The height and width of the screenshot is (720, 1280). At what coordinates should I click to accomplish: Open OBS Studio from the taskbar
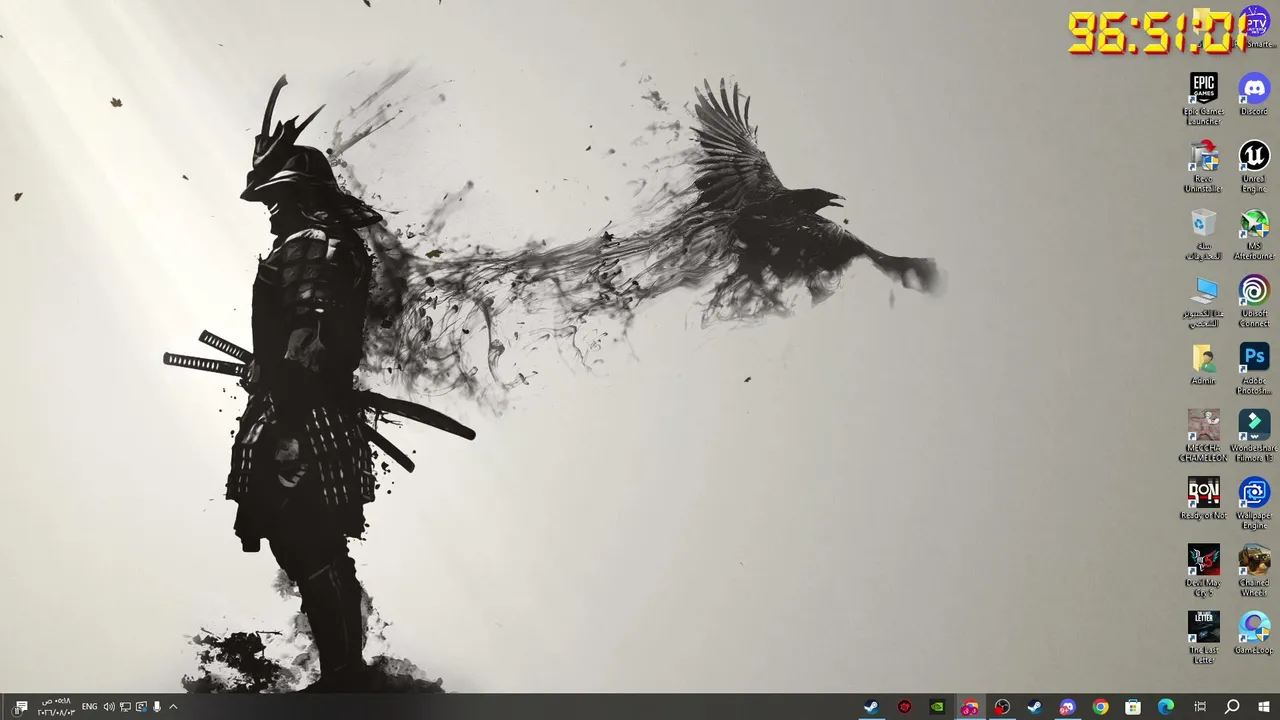click(1002, 707)
